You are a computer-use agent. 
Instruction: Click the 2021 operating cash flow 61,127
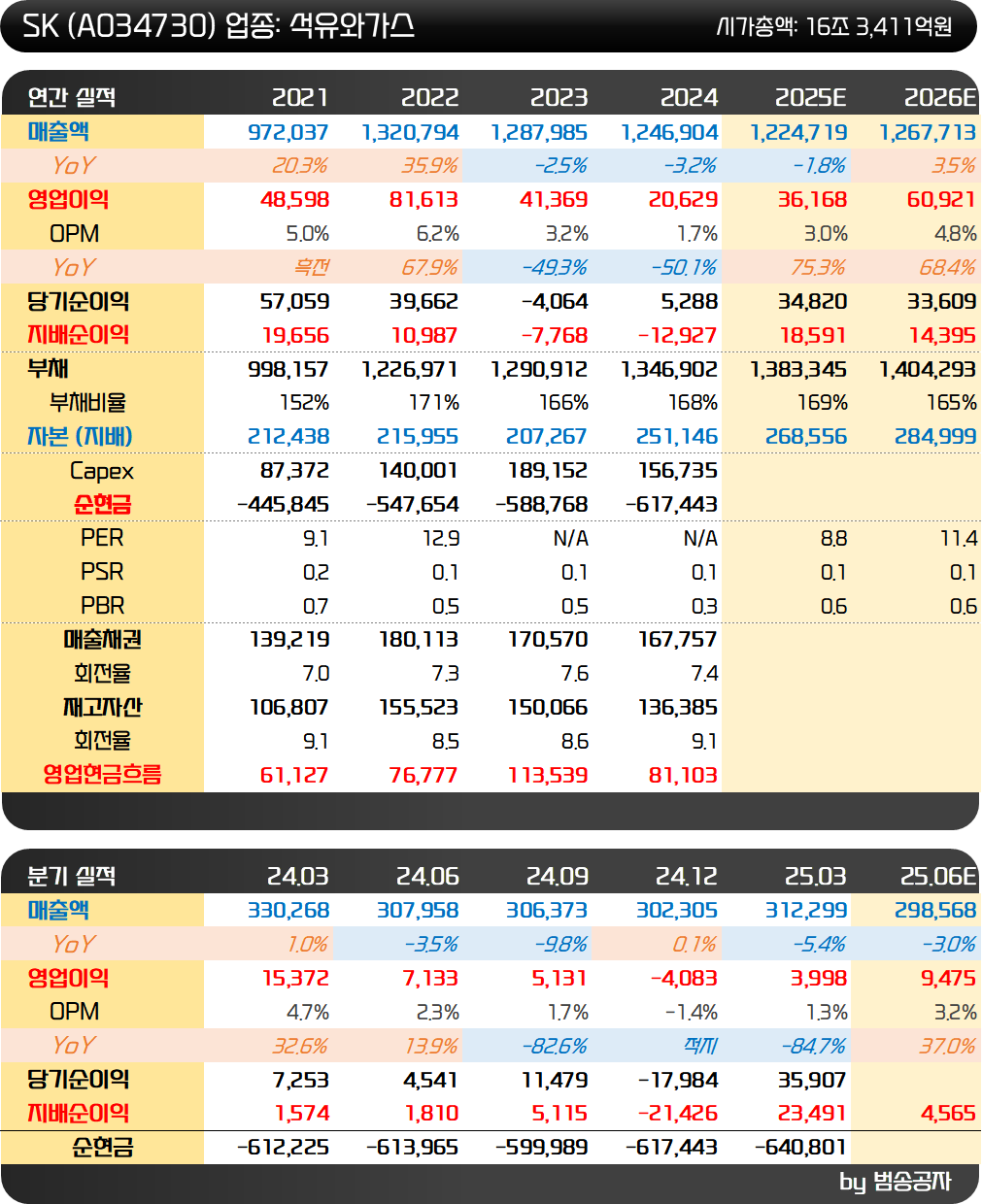point(294,775)
